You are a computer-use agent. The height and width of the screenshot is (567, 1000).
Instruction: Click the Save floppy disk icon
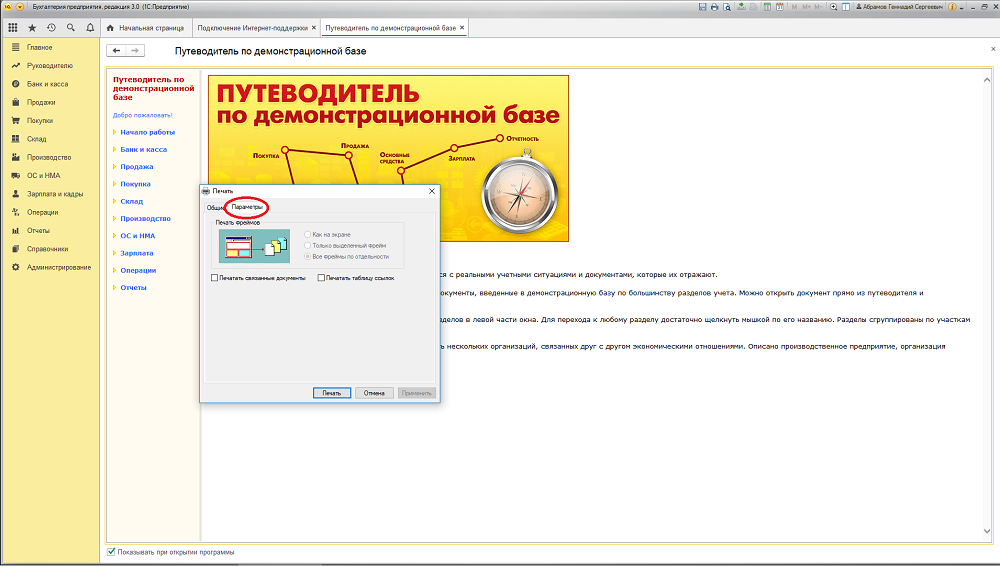[702, 6]
